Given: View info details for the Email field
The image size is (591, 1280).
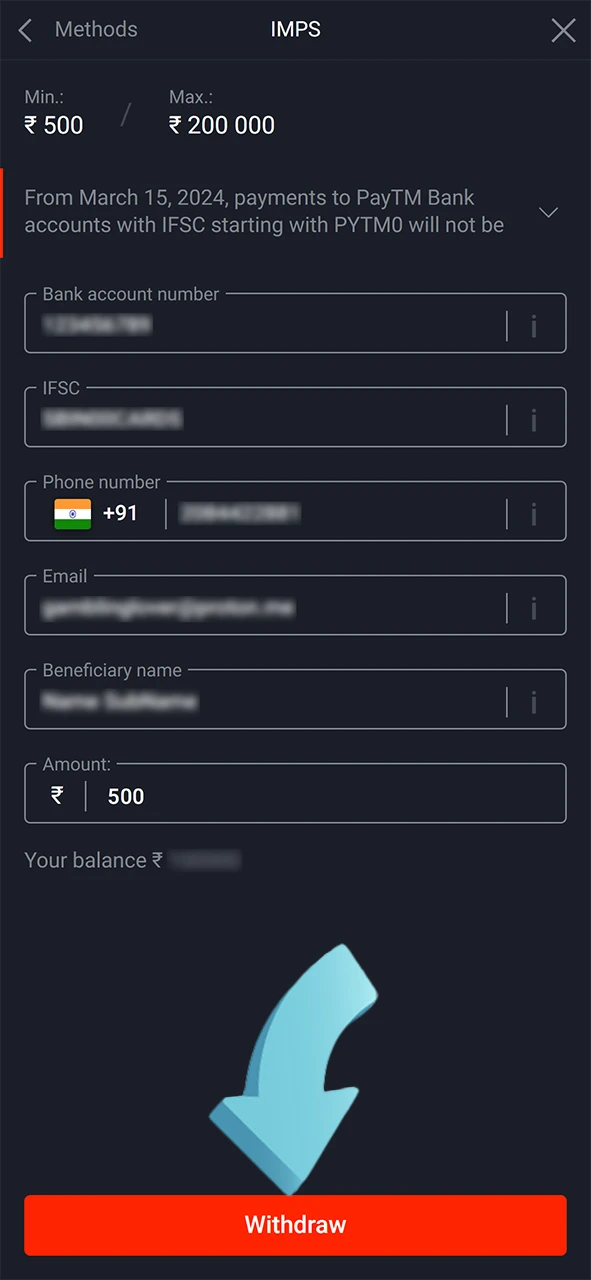Looking at the screenshot, I should pos(534,606).
